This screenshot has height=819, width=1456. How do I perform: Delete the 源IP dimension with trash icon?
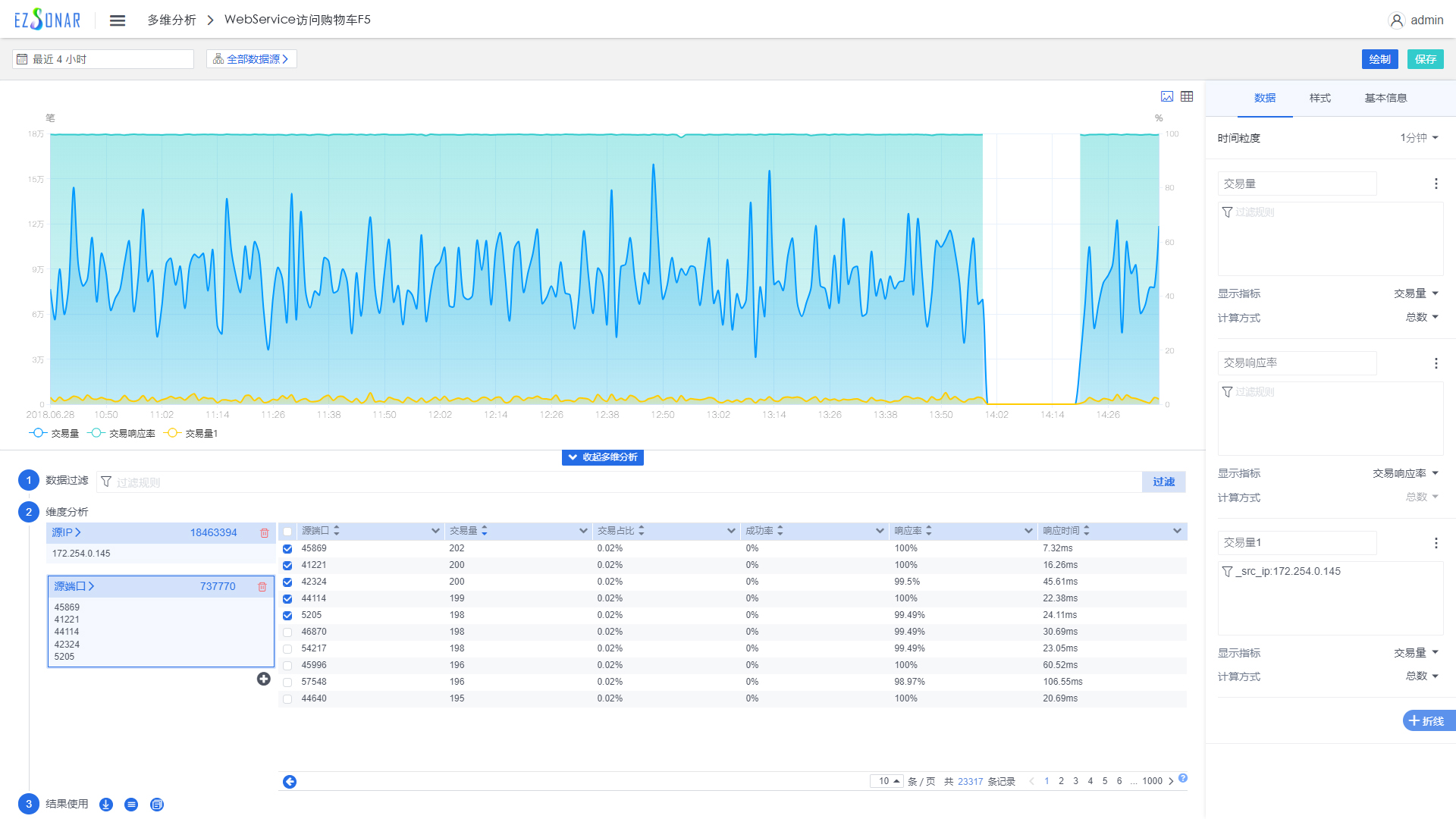pyautogui.click(x=265, y=533)
